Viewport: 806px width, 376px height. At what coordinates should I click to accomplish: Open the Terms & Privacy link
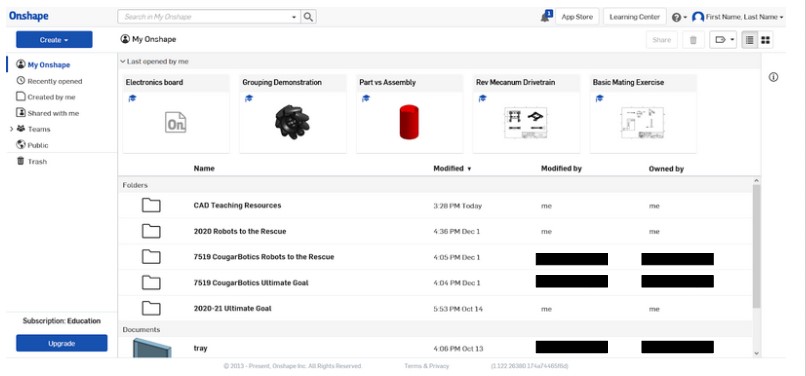[427, 366]
